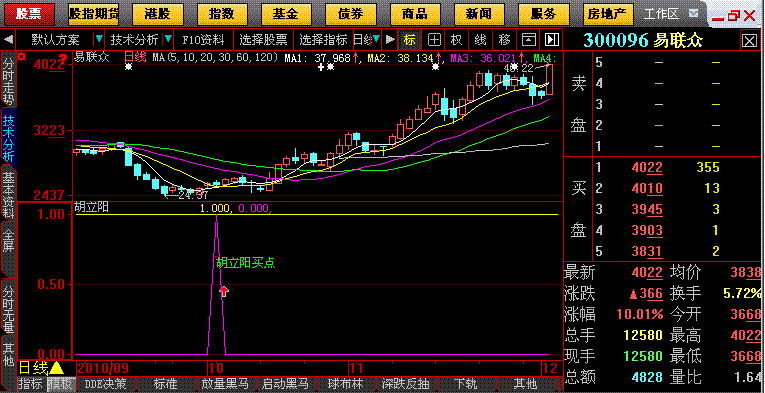Click the panel layout window icon
The height and width of the screenshot is (393, 765).
[528, 39]
